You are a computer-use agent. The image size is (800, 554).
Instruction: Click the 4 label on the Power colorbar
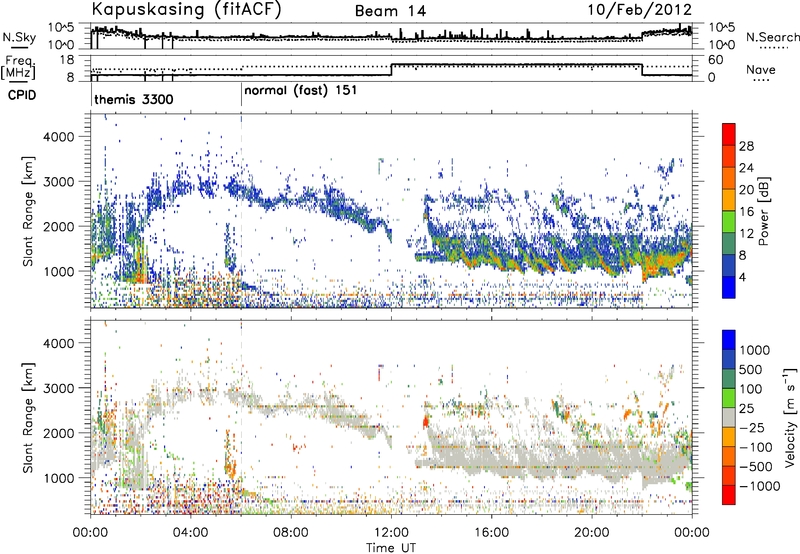[x=742, y=278]
